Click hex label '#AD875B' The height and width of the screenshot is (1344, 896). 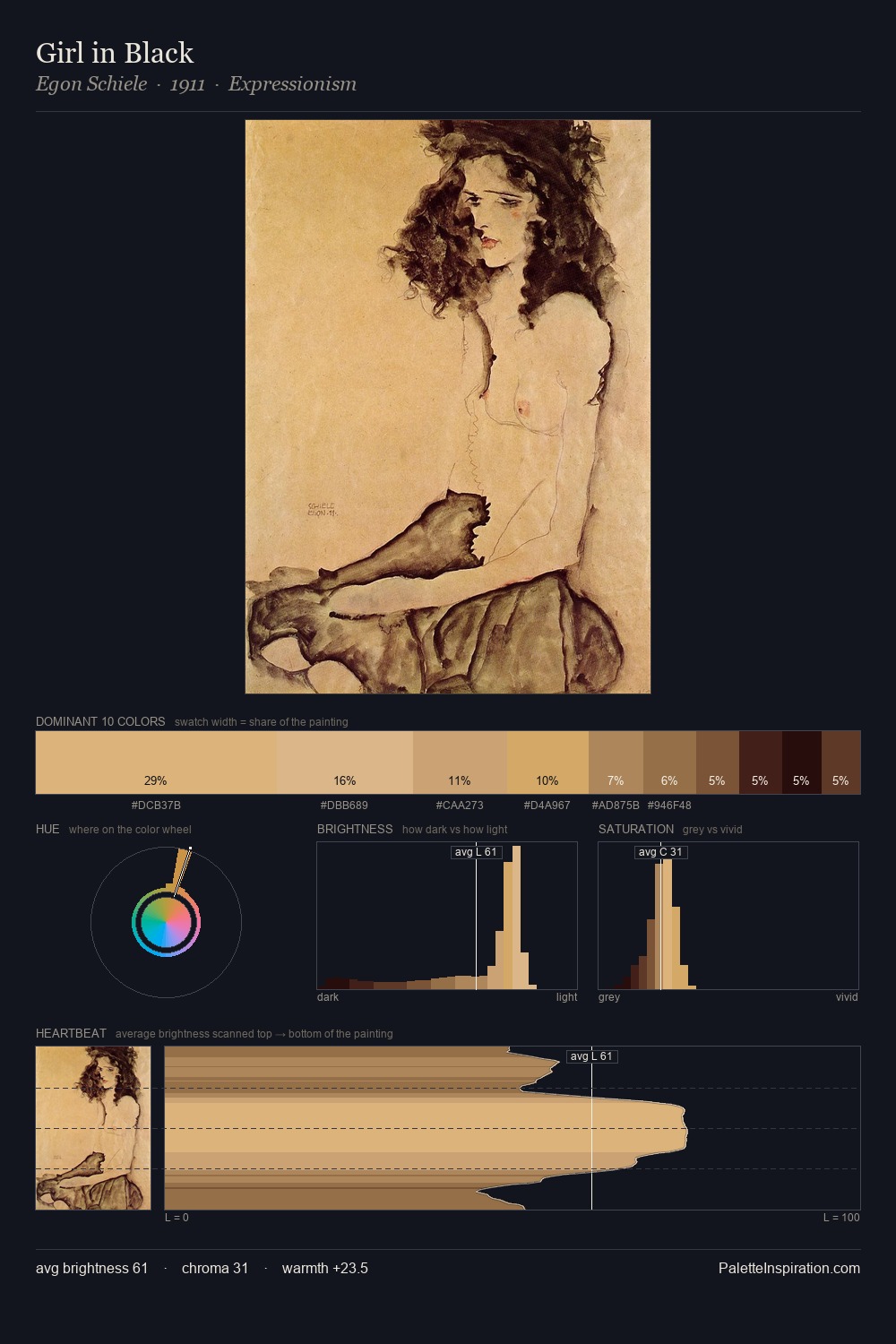(x=616, y=806)
